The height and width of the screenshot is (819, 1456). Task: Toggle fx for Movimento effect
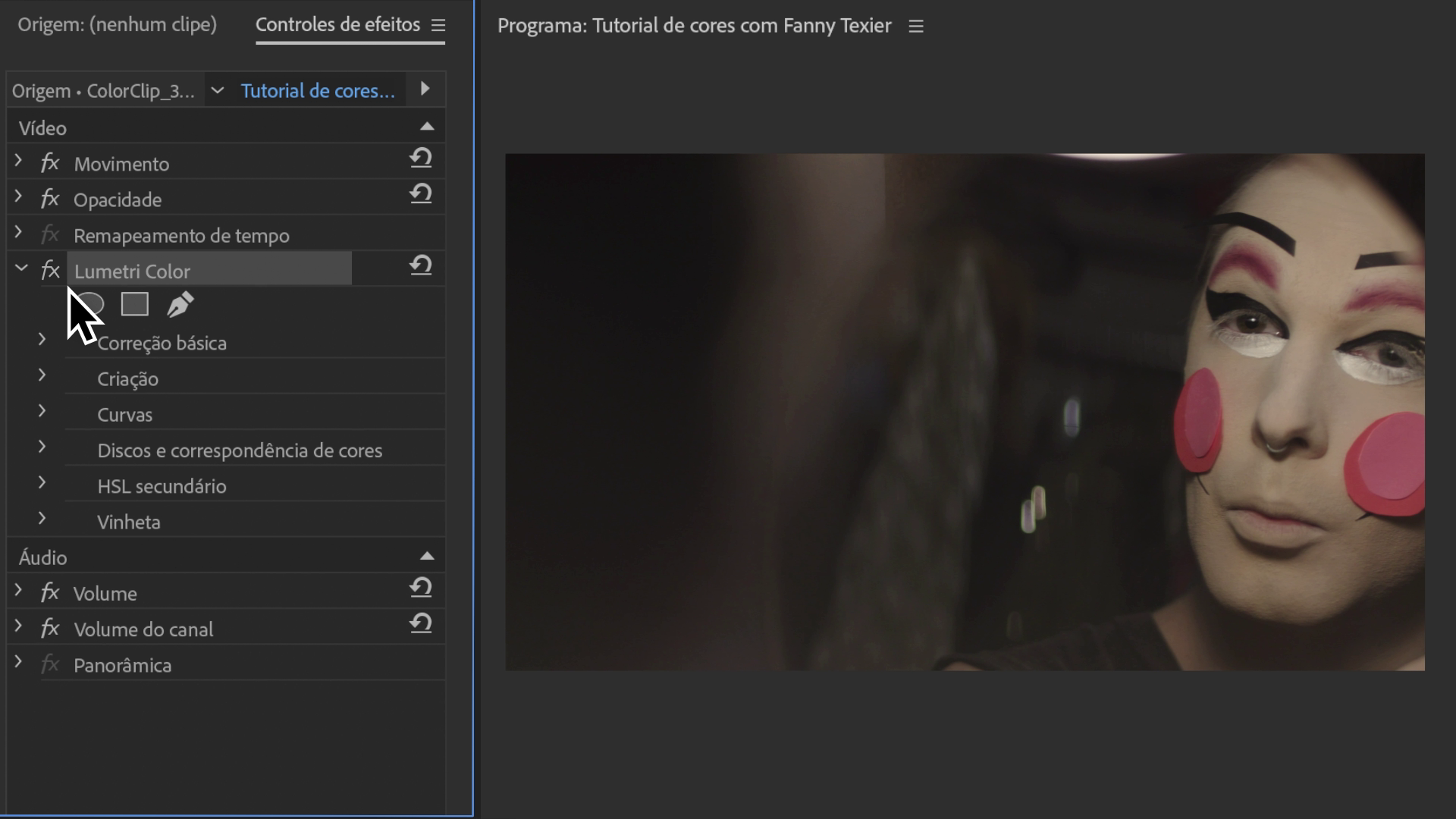[50, 163]
